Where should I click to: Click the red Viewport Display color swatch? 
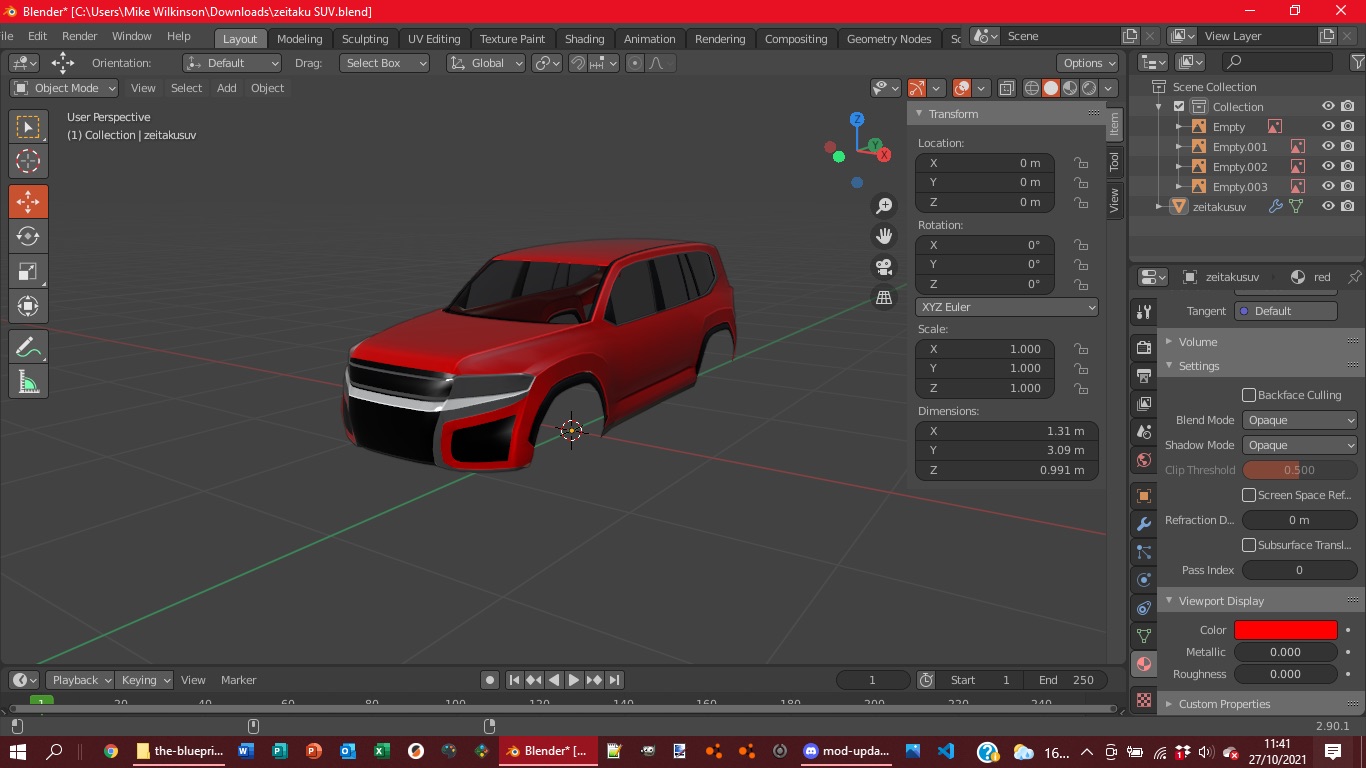pyautogui.click(x=1285, y=630)
